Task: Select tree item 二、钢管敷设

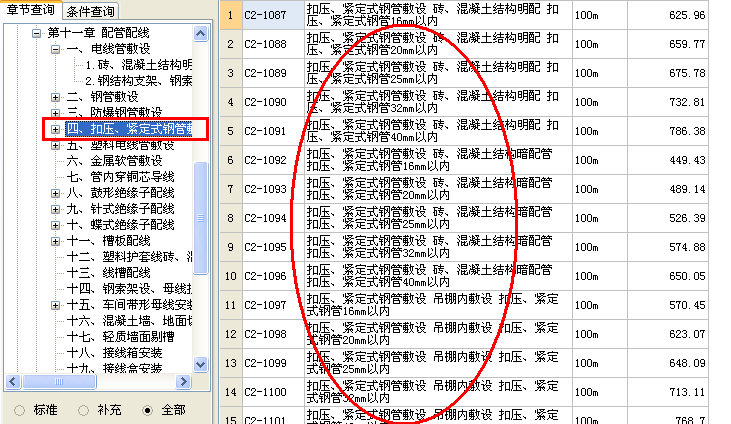Action: [103, 97]
